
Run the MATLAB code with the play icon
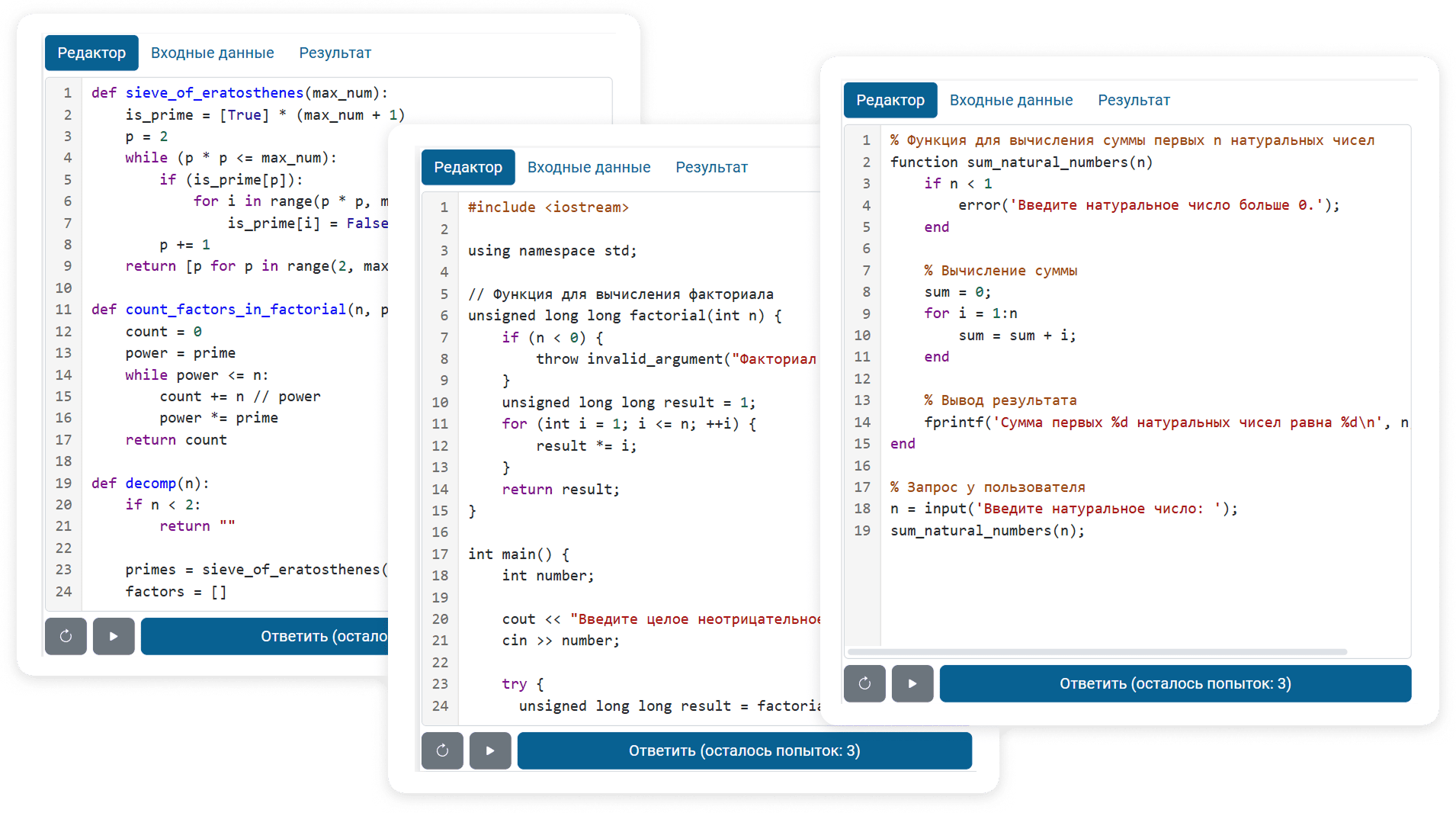pyautogui.click(x=912, y=683)
